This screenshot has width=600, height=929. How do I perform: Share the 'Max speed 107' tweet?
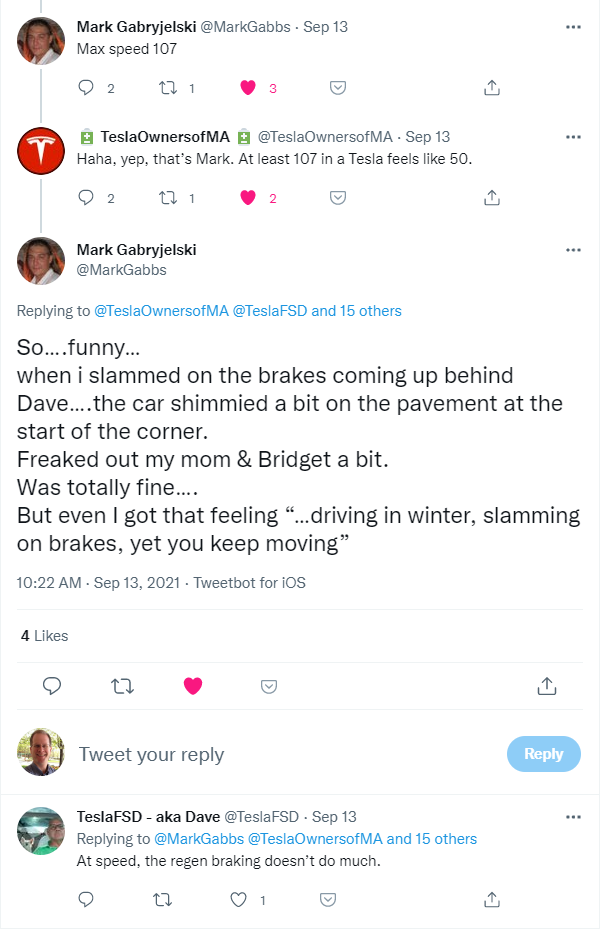pyautogui.click(x=492, y=88)
